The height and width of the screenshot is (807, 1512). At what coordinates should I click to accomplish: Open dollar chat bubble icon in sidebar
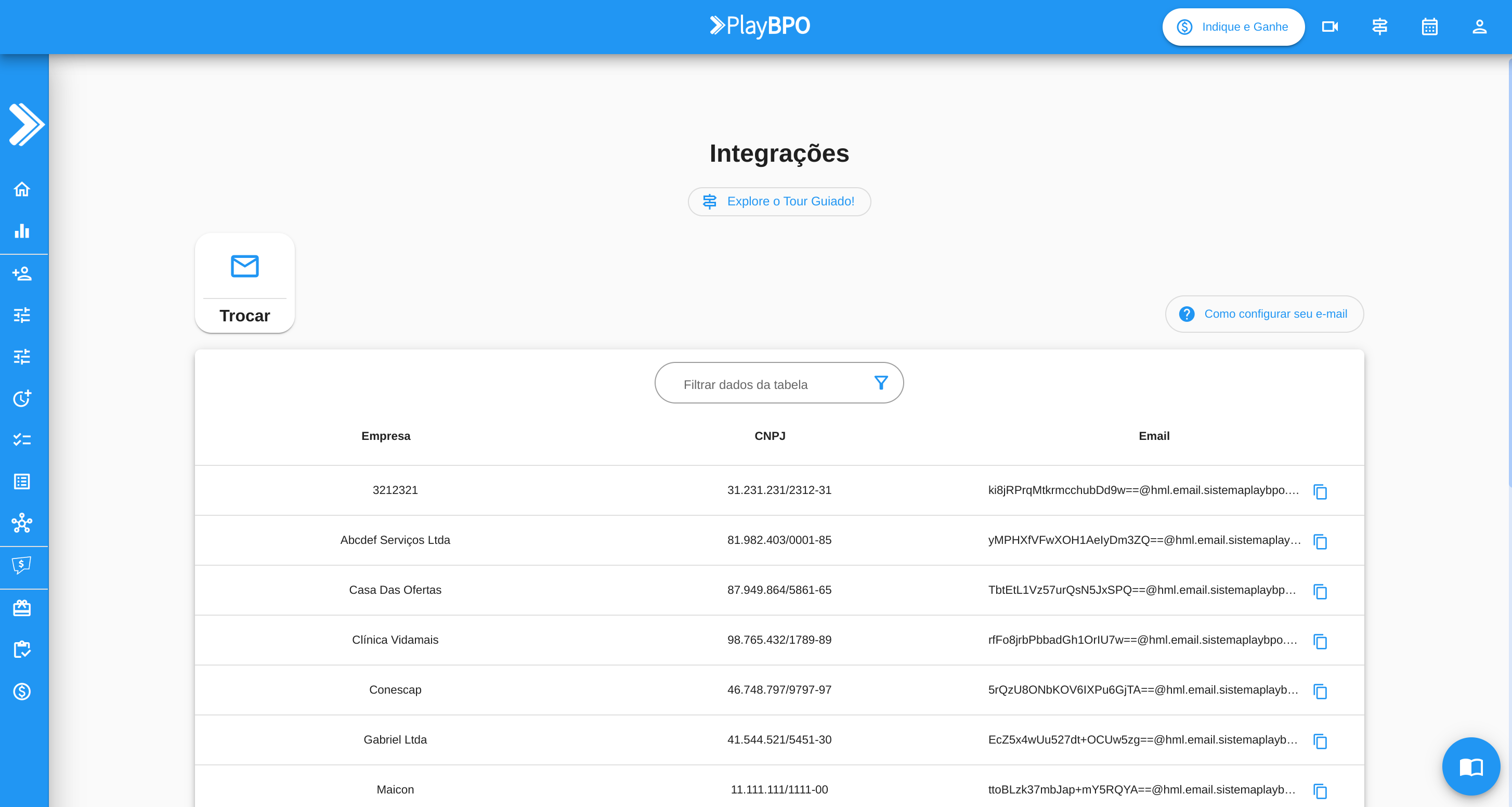coord(22,566)
